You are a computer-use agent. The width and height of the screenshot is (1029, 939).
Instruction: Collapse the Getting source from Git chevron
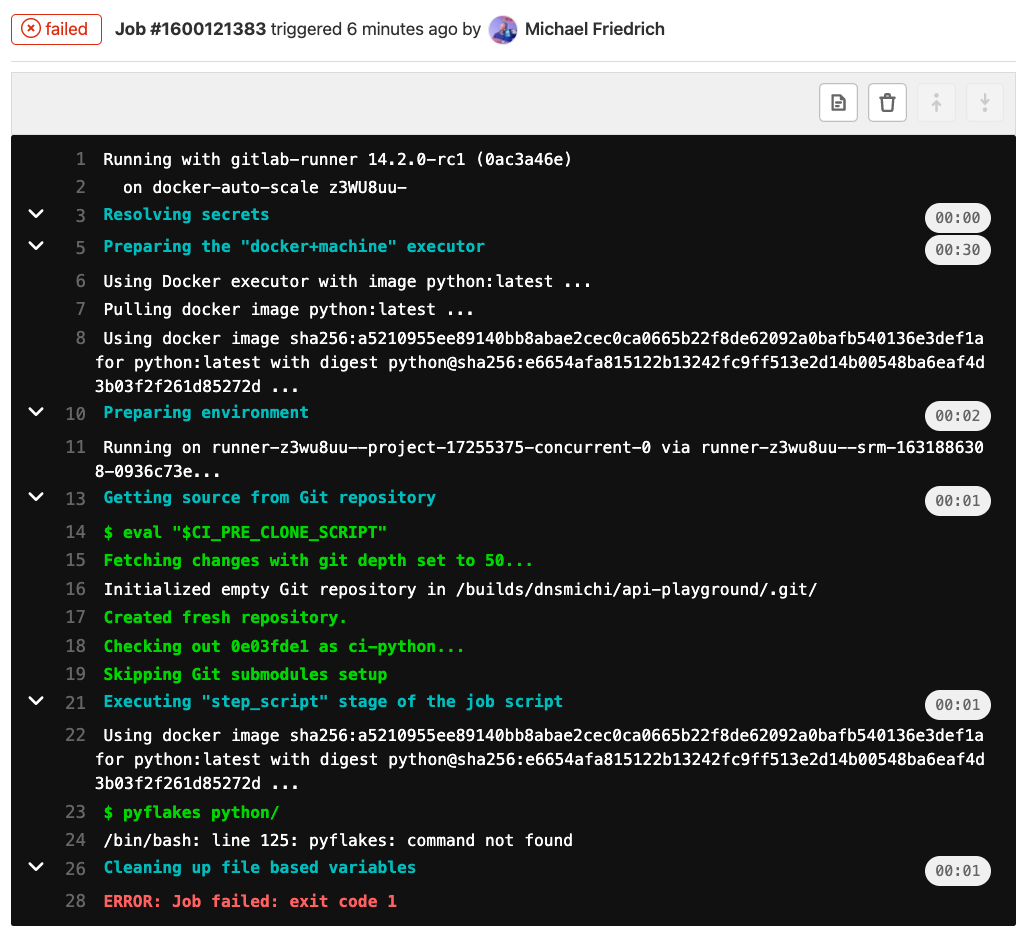coord(36,497)
